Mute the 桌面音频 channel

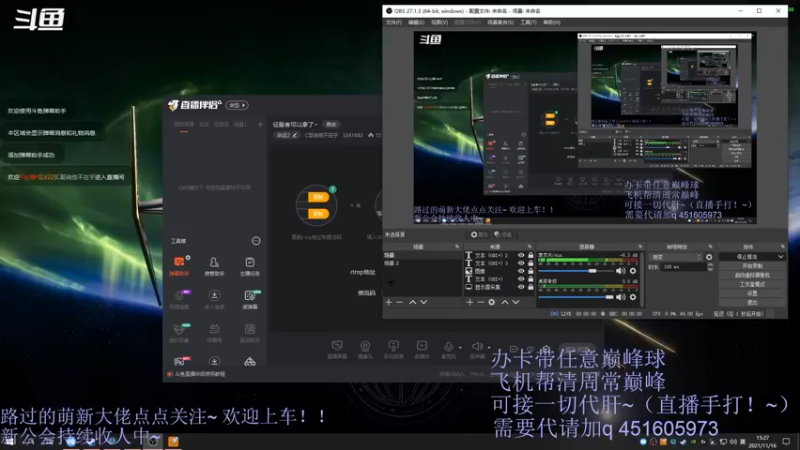click(x=620, y=297)
